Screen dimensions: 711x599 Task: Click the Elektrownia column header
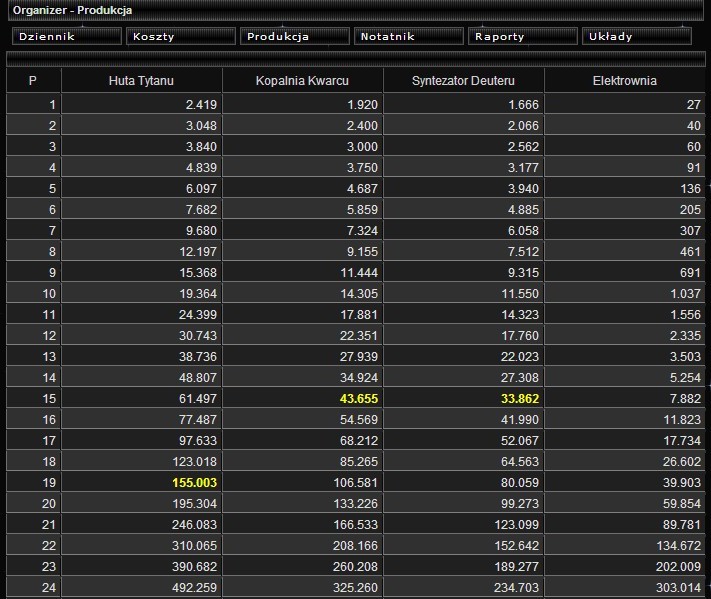[624, 81]
